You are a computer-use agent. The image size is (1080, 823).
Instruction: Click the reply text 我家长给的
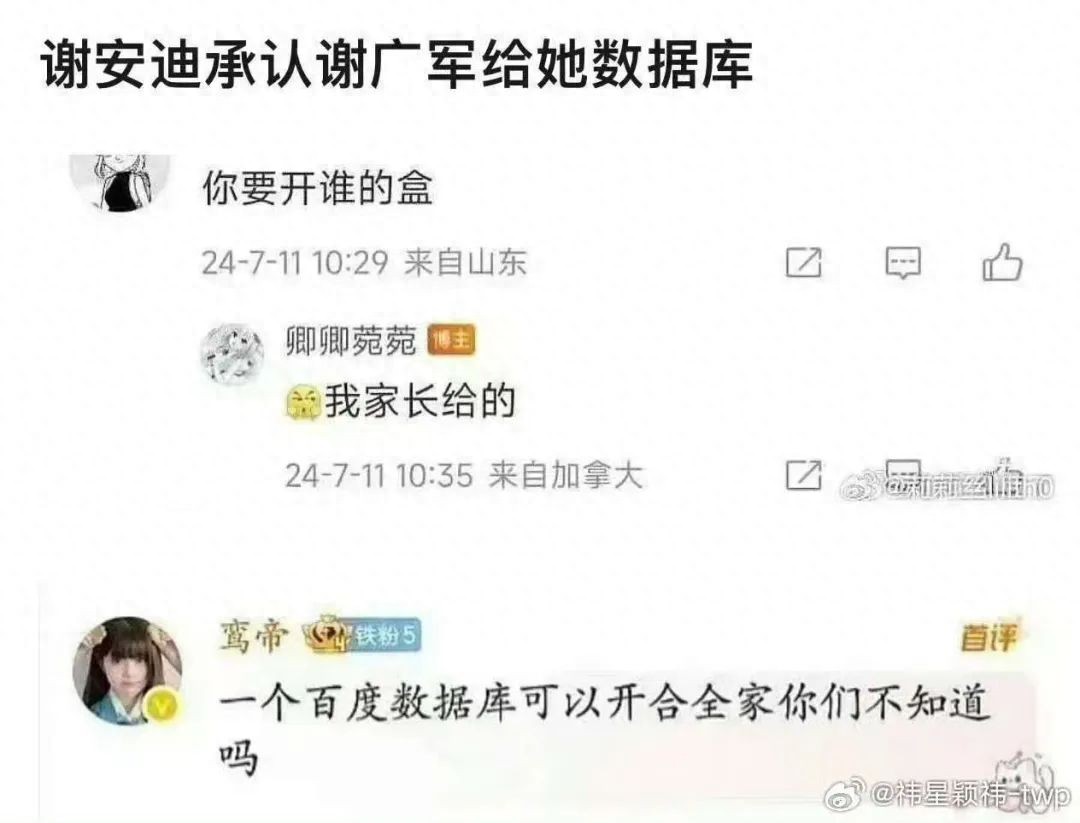coord(420,402)
